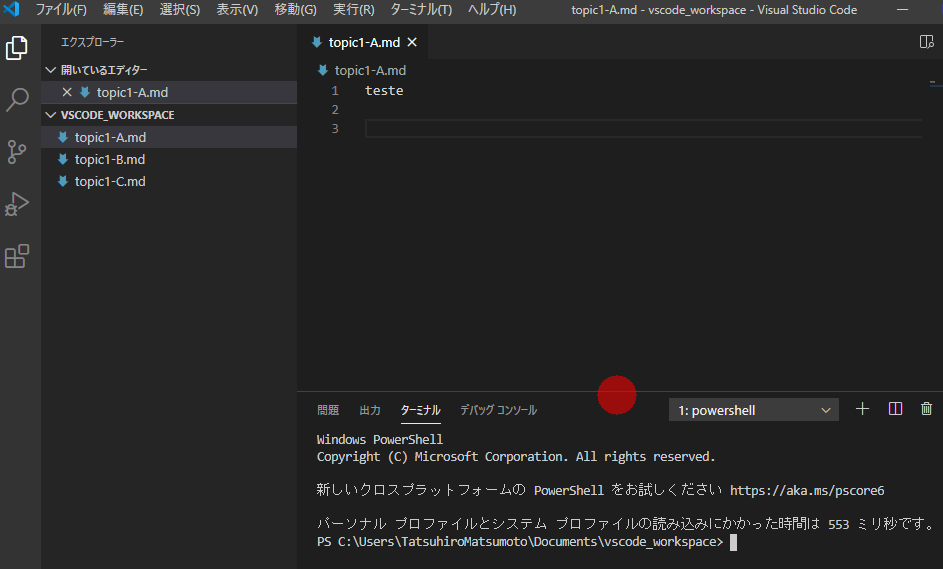Viewport: 943px width, 569px height.
Task: Open the 移動(G) menu
Action: (x=295, y=10)
